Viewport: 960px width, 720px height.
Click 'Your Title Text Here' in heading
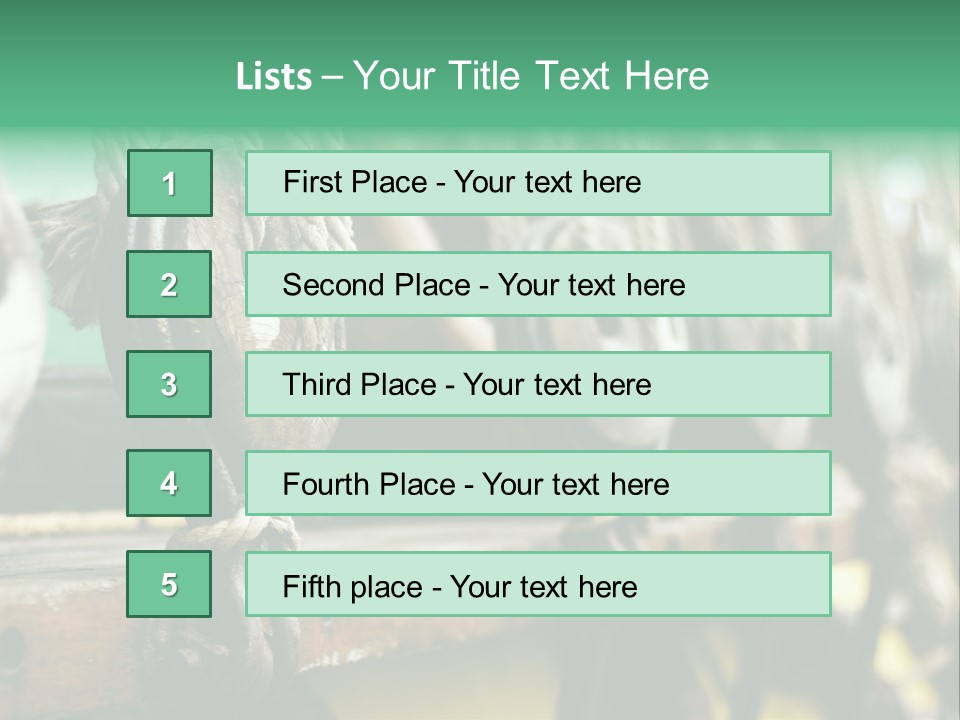pyautogui.click(x=531, y=76)
